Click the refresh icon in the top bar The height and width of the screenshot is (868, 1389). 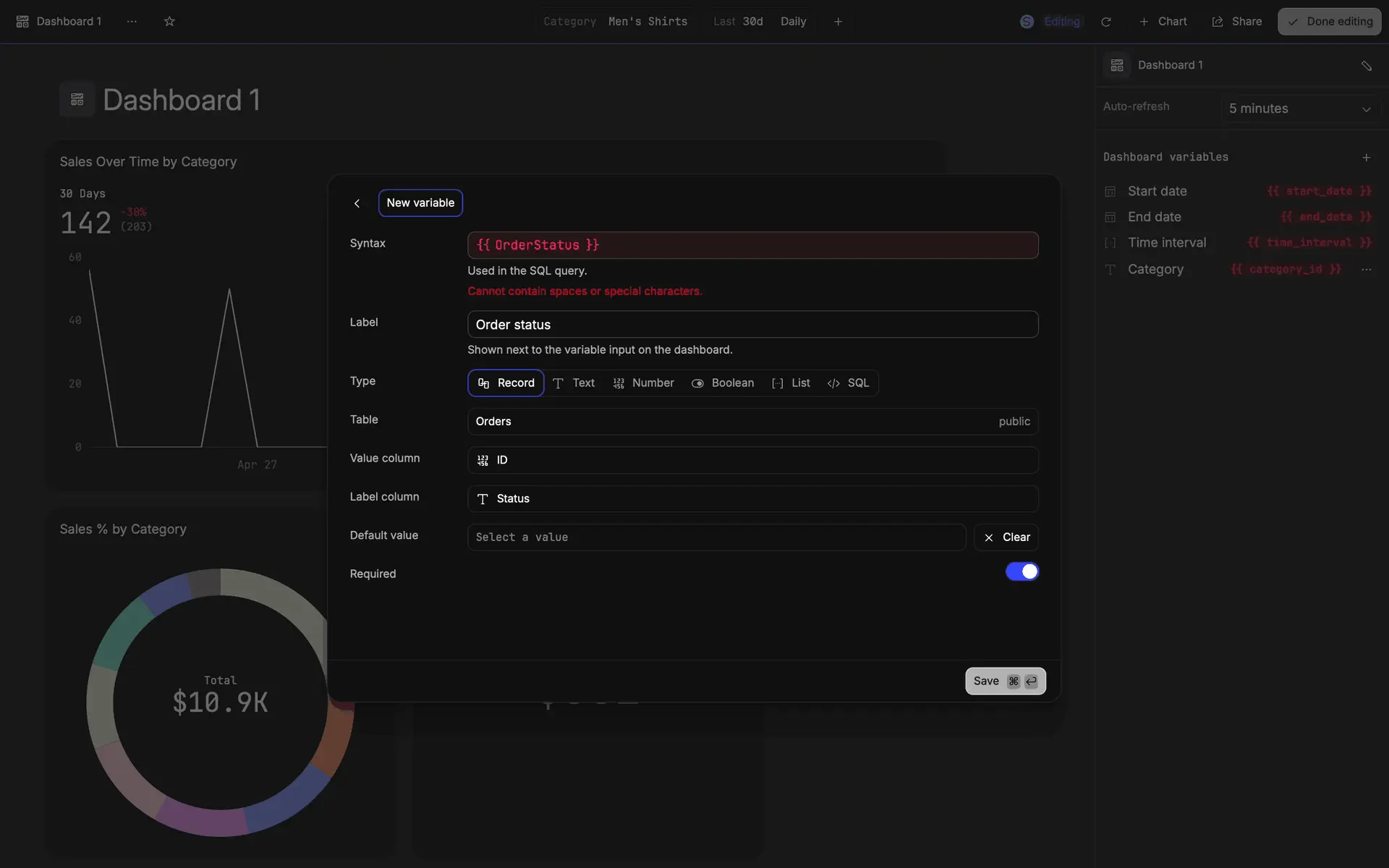coord(1105,22)
